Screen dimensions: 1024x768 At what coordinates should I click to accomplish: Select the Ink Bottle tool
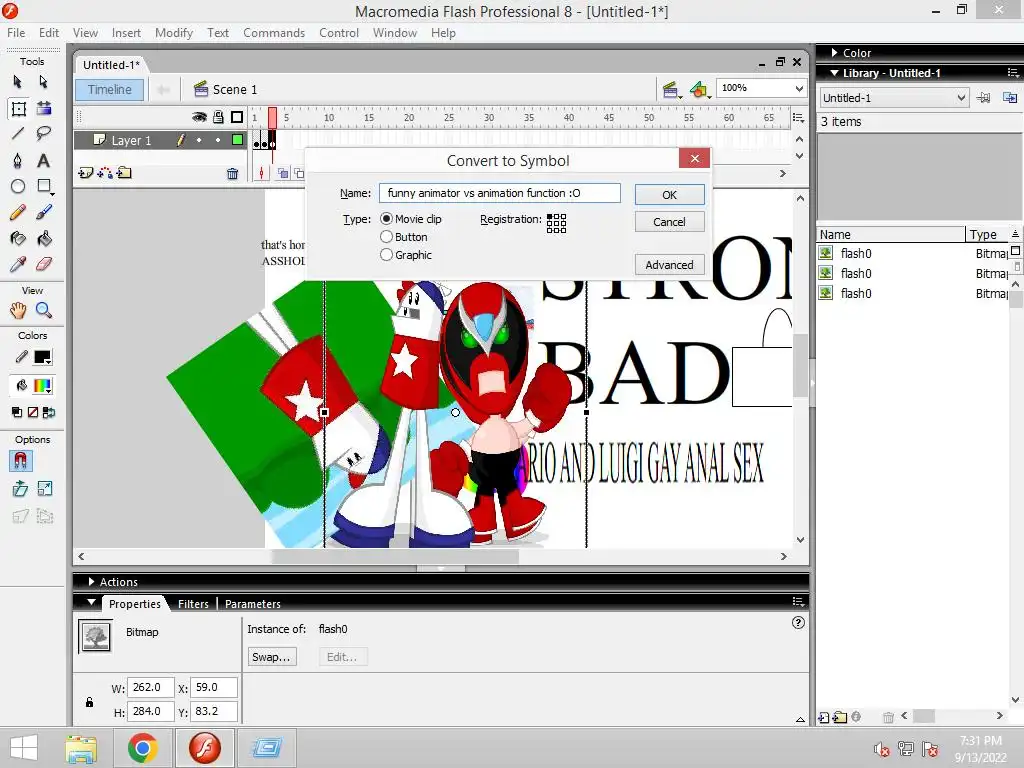tap(18, 238)
